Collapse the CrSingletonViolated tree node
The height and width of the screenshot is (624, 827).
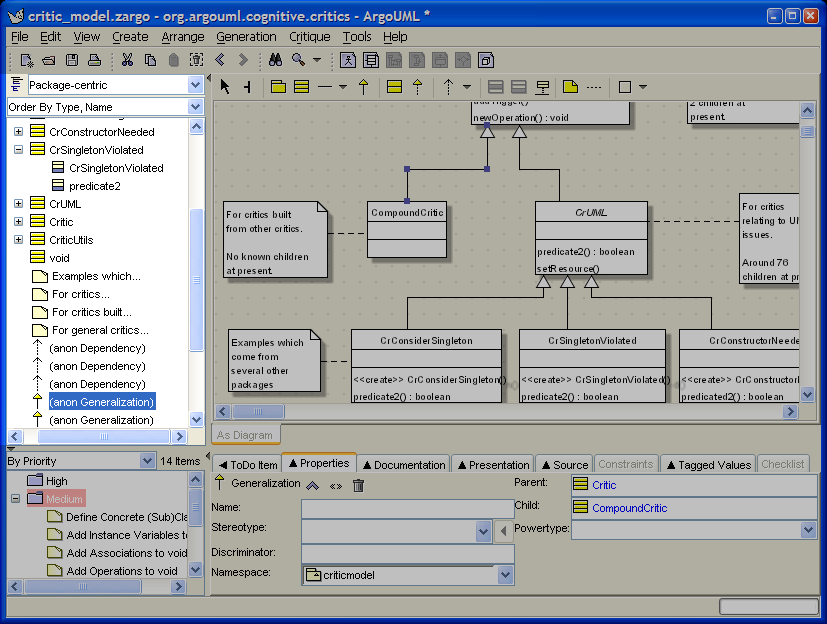(18, 150)
